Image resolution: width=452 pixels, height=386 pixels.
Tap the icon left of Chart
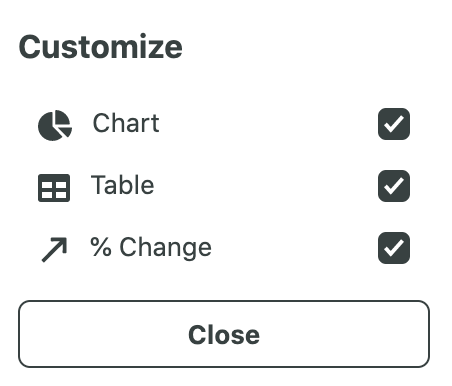point(55,125)
